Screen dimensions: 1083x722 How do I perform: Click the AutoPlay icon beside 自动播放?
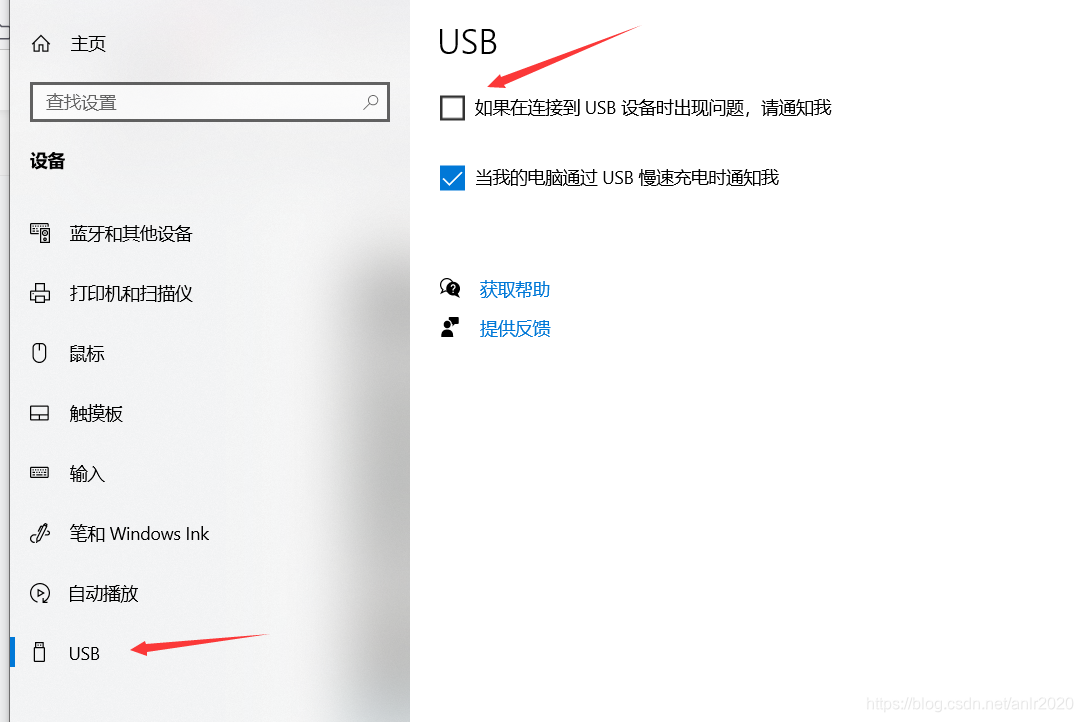[x=40, y=593]
